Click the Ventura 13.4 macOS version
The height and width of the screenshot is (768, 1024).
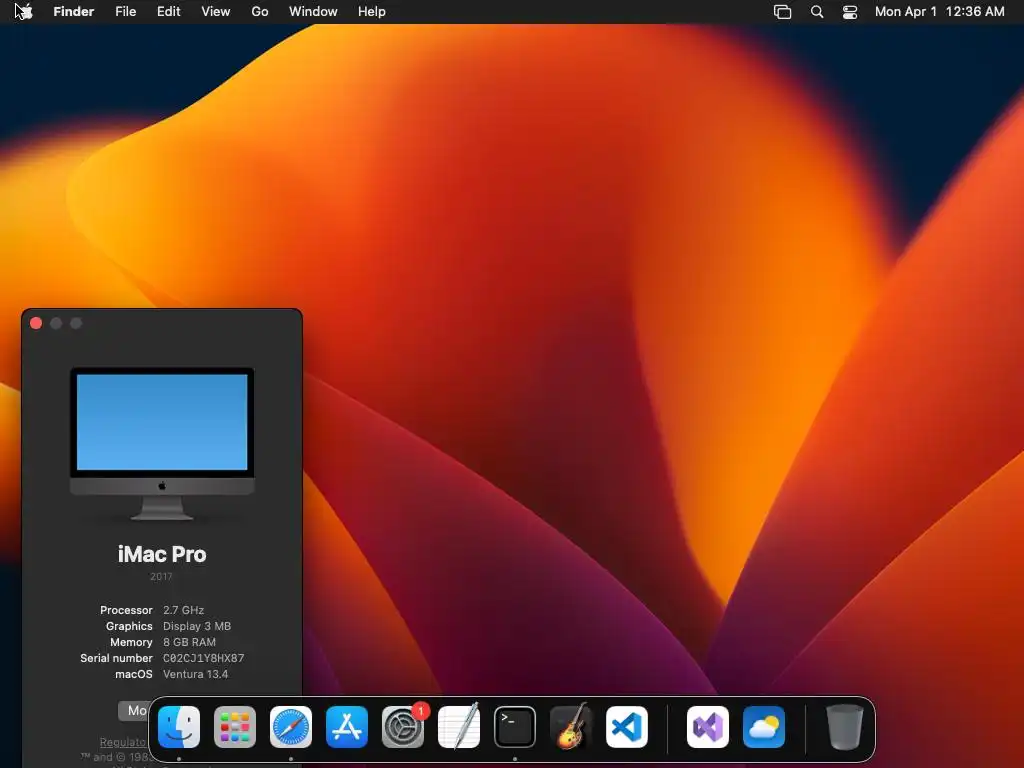pos(195,674)
